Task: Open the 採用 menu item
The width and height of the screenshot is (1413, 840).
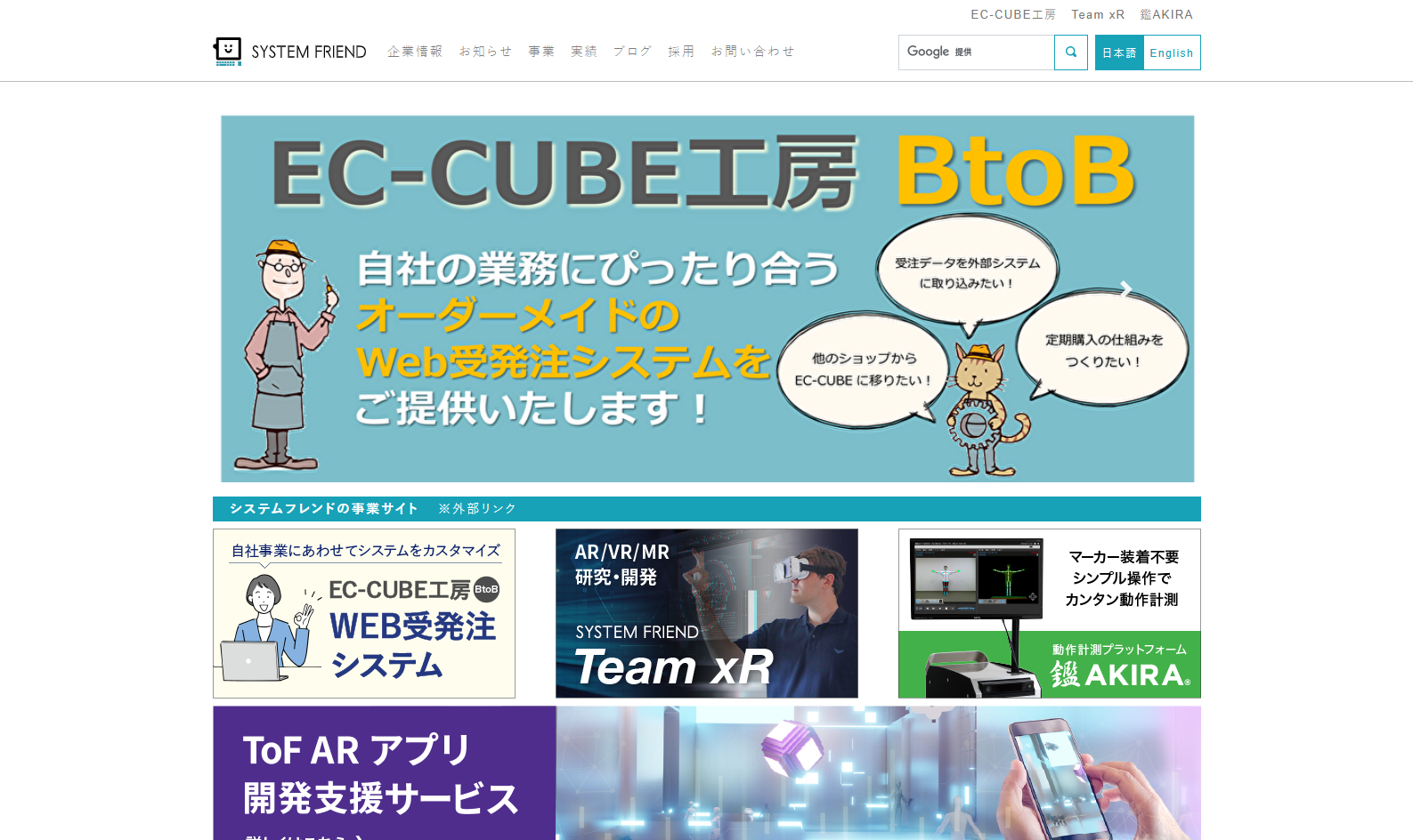Action: [681, 52]
